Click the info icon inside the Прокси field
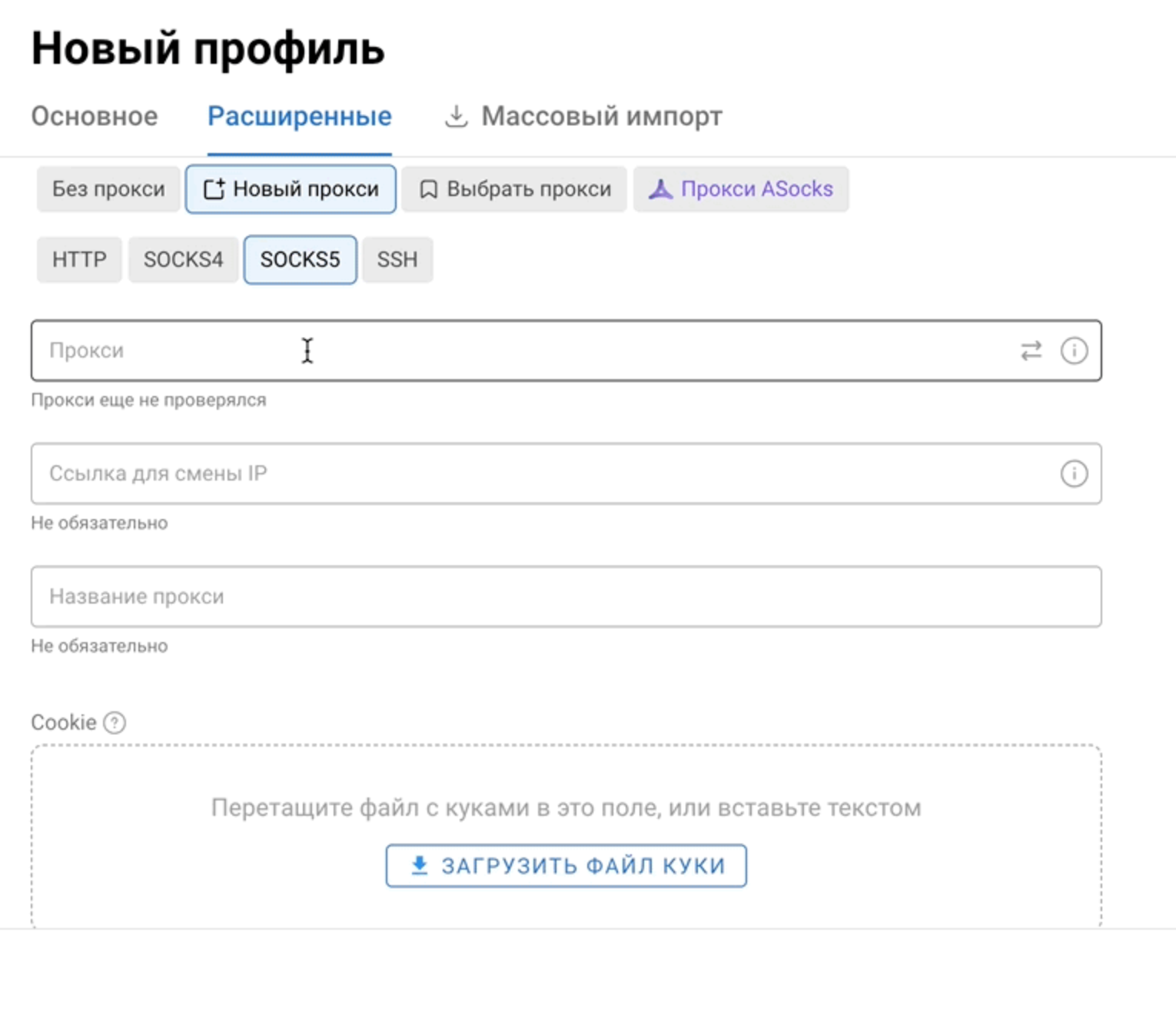Image resolution: width=1176 pixels, height=1015 pixels. click(x=1074, y=351)
